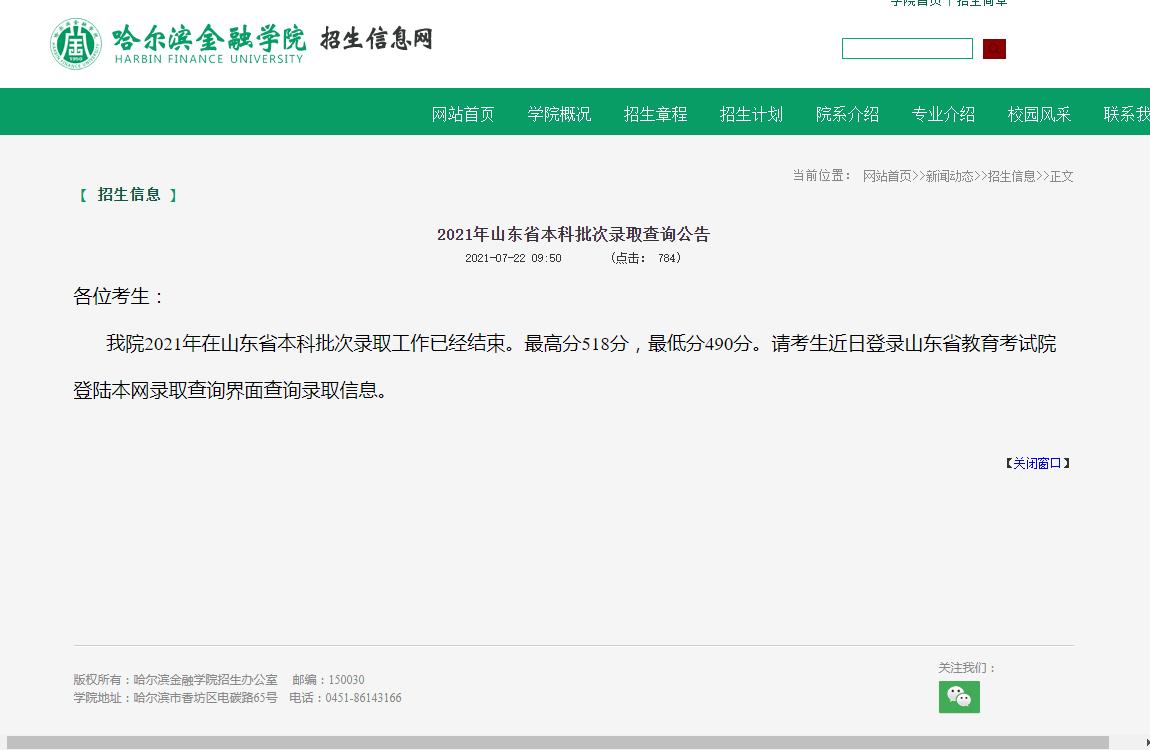Click 网站首页 in the breadcrumb path
The height and width of the screenshot is (750, 1150).
887,176
